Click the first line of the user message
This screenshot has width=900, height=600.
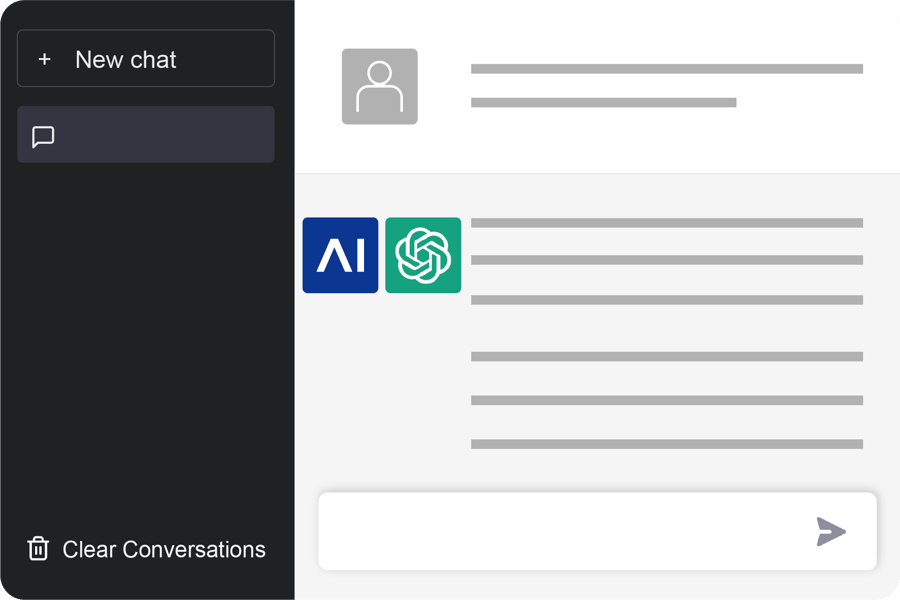coord(668,69)
